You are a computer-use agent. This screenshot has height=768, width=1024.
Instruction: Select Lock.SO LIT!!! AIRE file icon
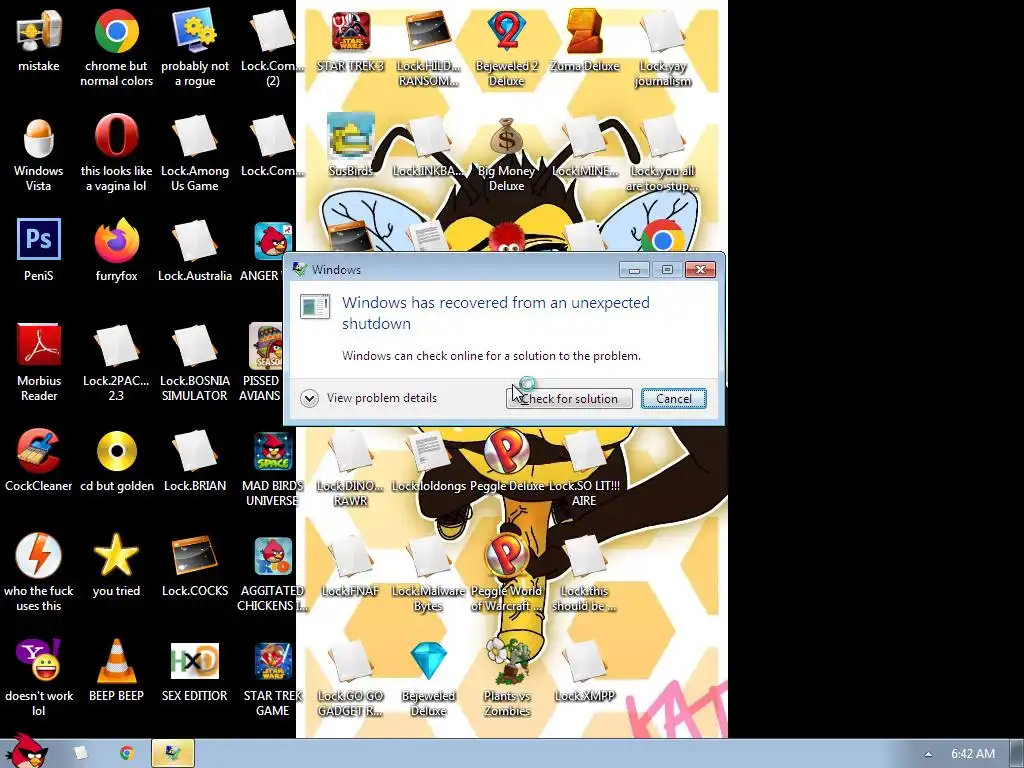coord(584,451)
